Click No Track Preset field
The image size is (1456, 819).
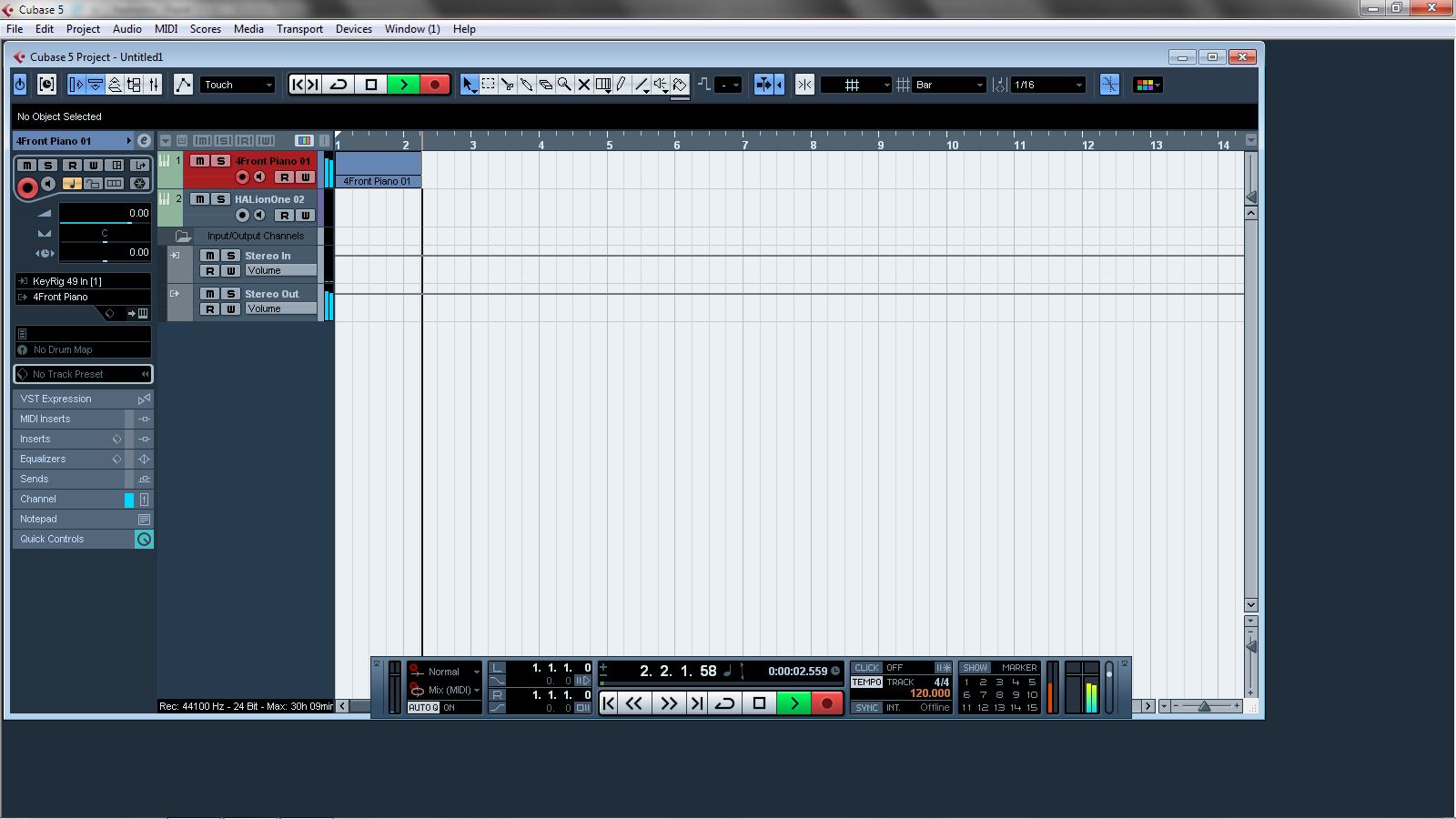click(x=83, y=374)
